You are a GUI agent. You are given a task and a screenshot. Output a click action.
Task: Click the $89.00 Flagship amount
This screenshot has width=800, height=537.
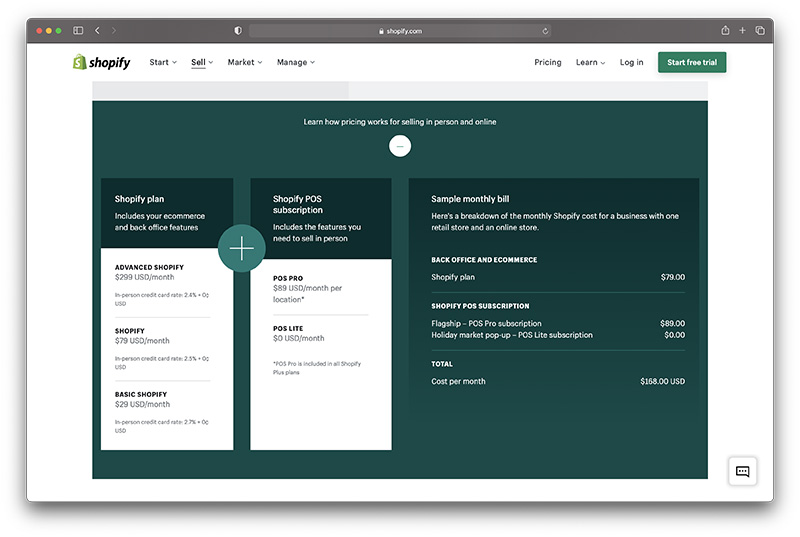672,323
